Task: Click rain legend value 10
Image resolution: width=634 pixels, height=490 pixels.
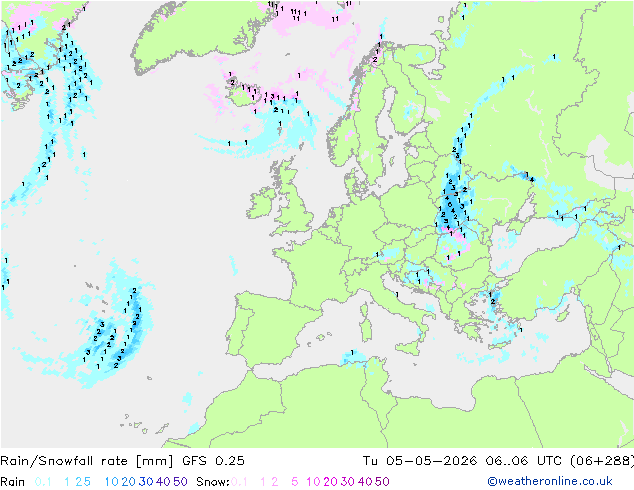Action: (x=111, y=482)
